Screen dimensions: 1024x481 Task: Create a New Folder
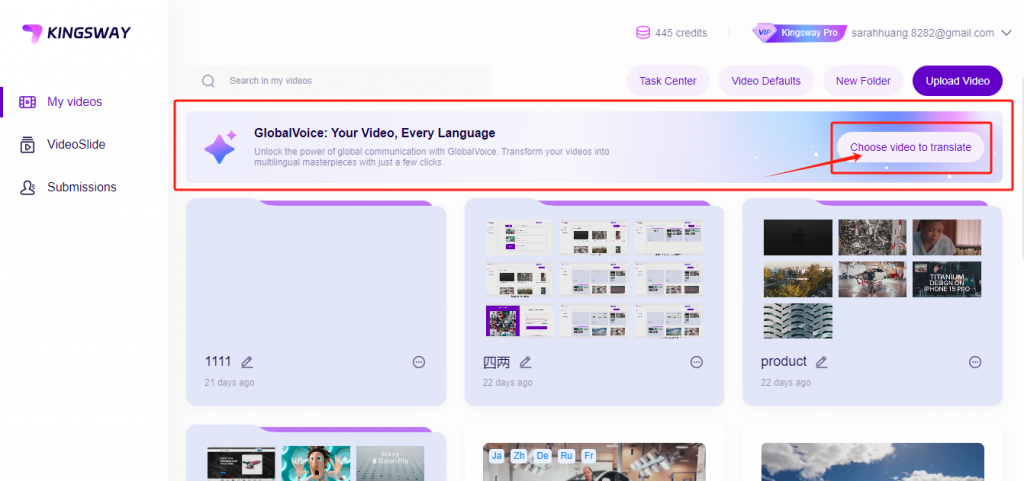click(863, 81)
